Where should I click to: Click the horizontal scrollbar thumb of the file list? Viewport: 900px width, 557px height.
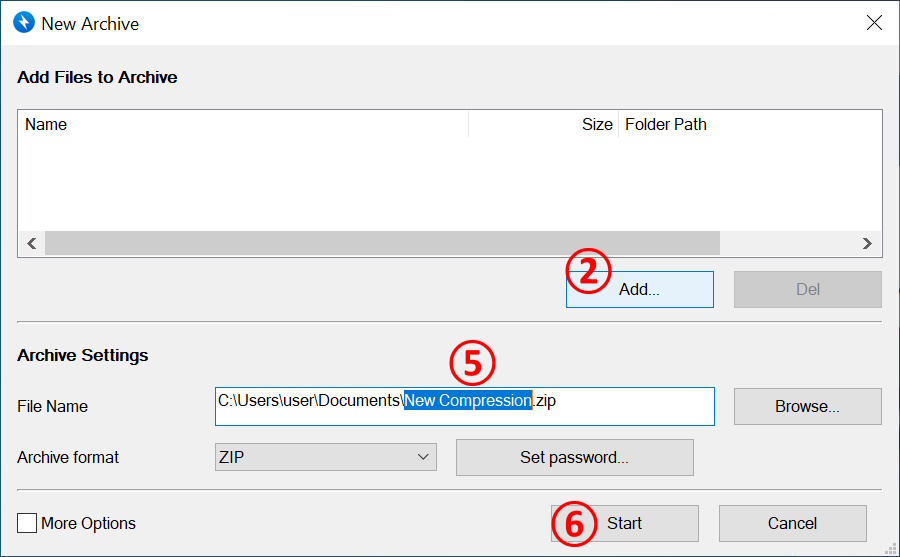pyautogui.click(x=380, y=243)
